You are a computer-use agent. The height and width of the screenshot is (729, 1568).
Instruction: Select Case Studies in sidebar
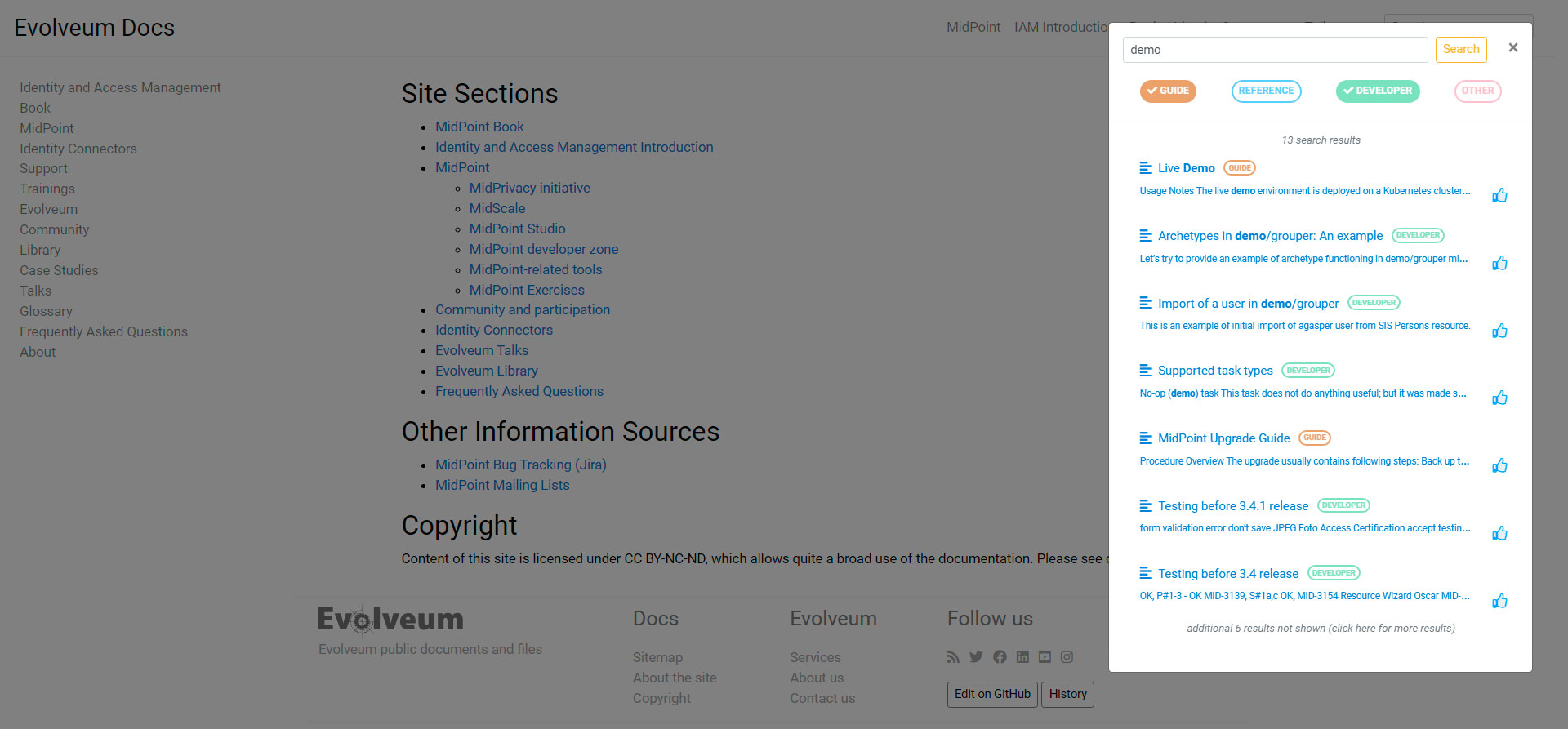pos(59,270)
